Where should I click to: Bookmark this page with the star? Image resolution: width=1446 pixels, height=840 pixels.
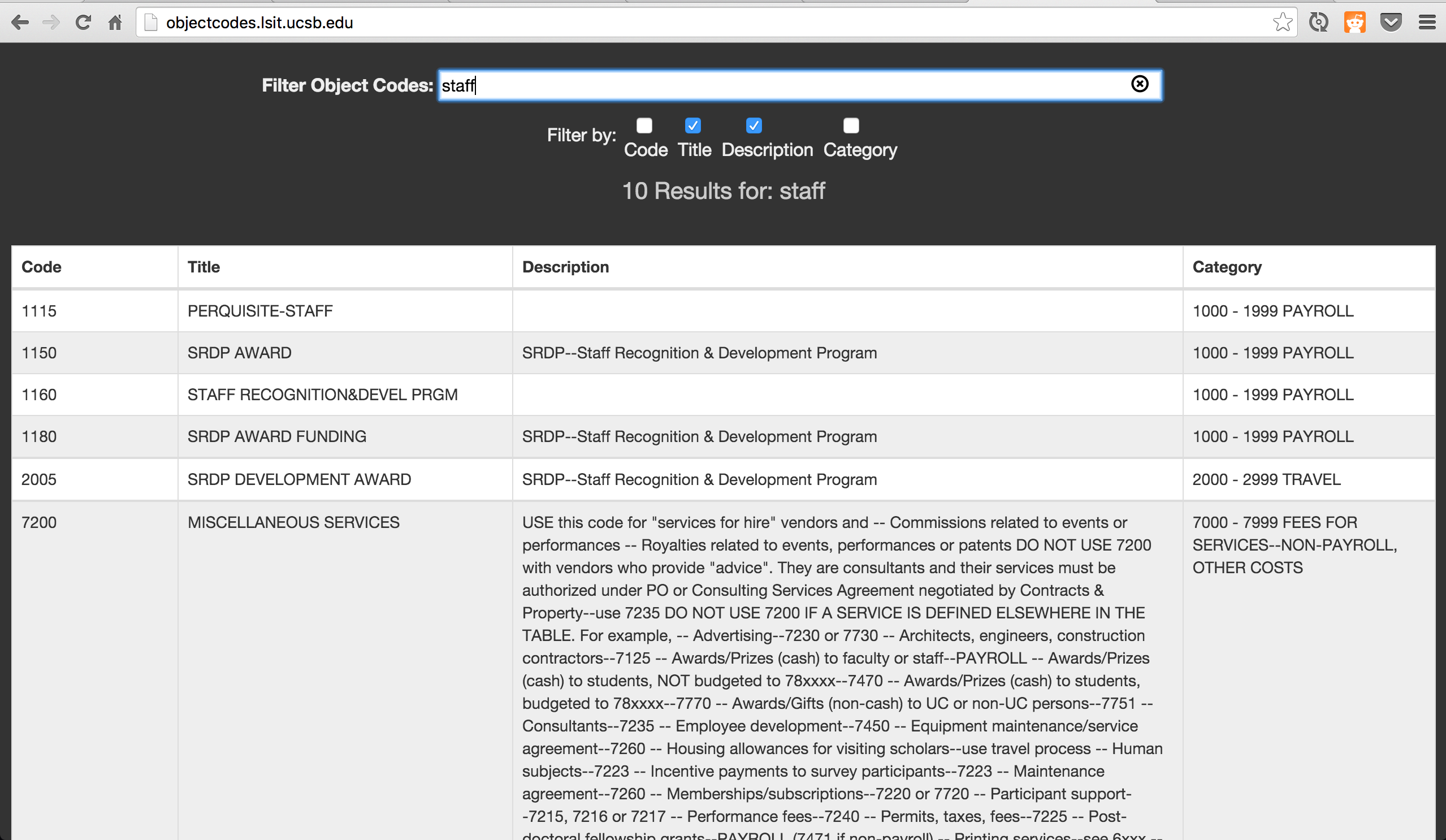coord(1283,23)
